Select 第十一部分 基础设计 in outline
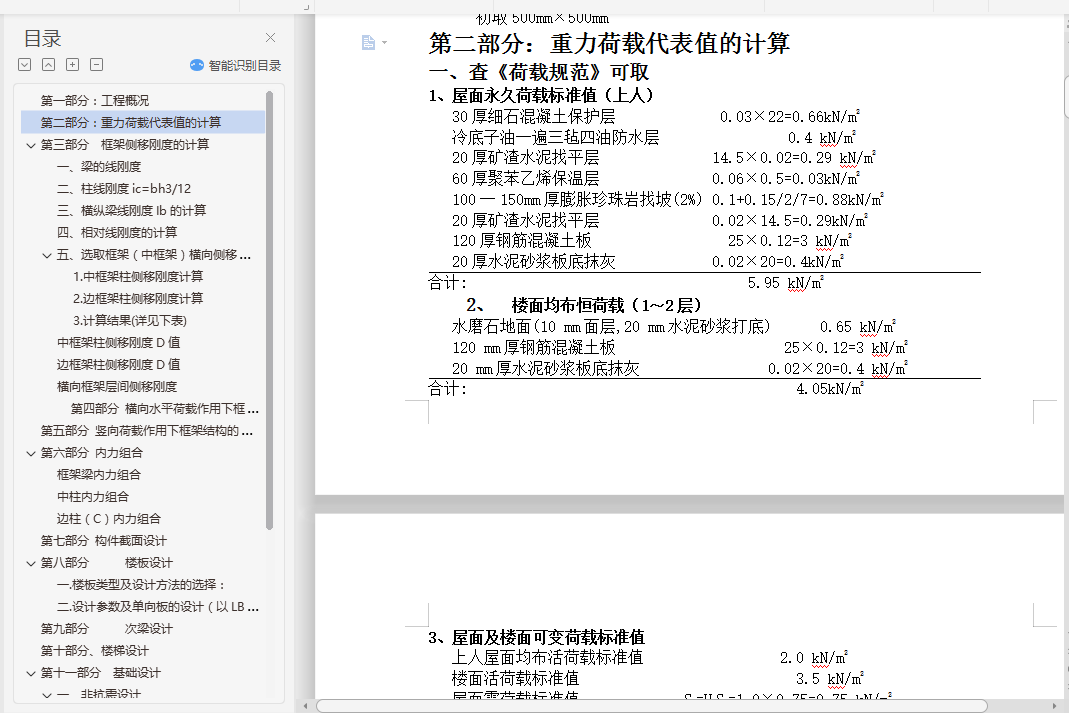 click(101, 673)
